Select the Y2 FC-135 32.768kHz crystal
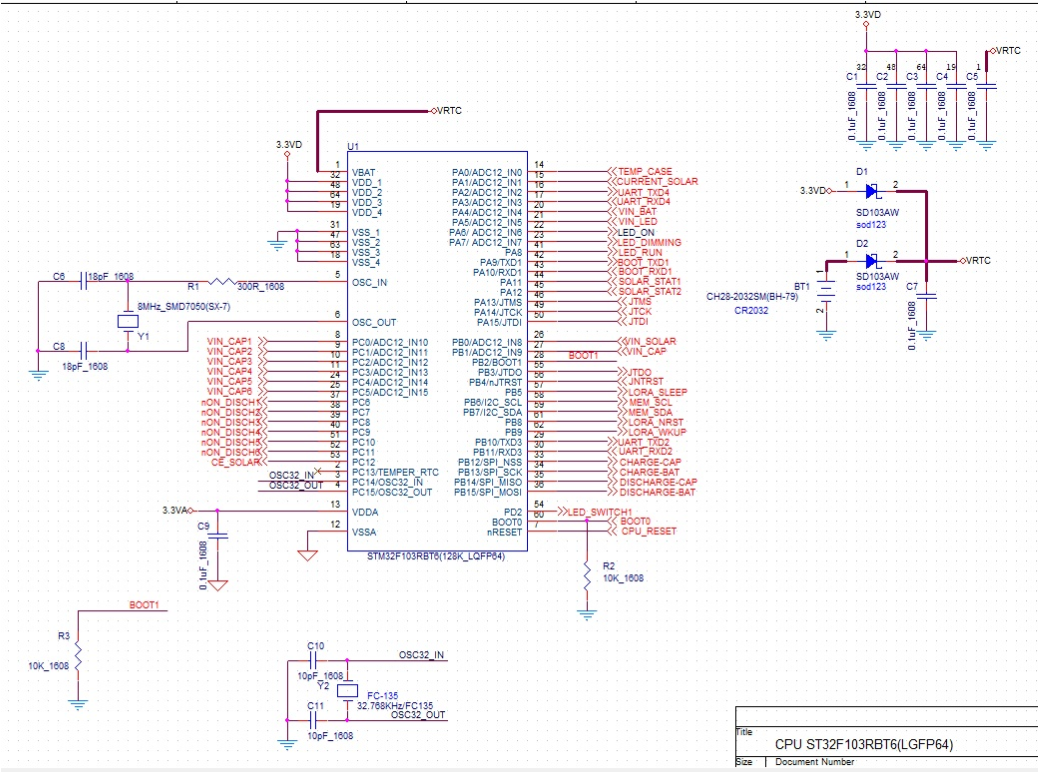 [x=345, y=692]
